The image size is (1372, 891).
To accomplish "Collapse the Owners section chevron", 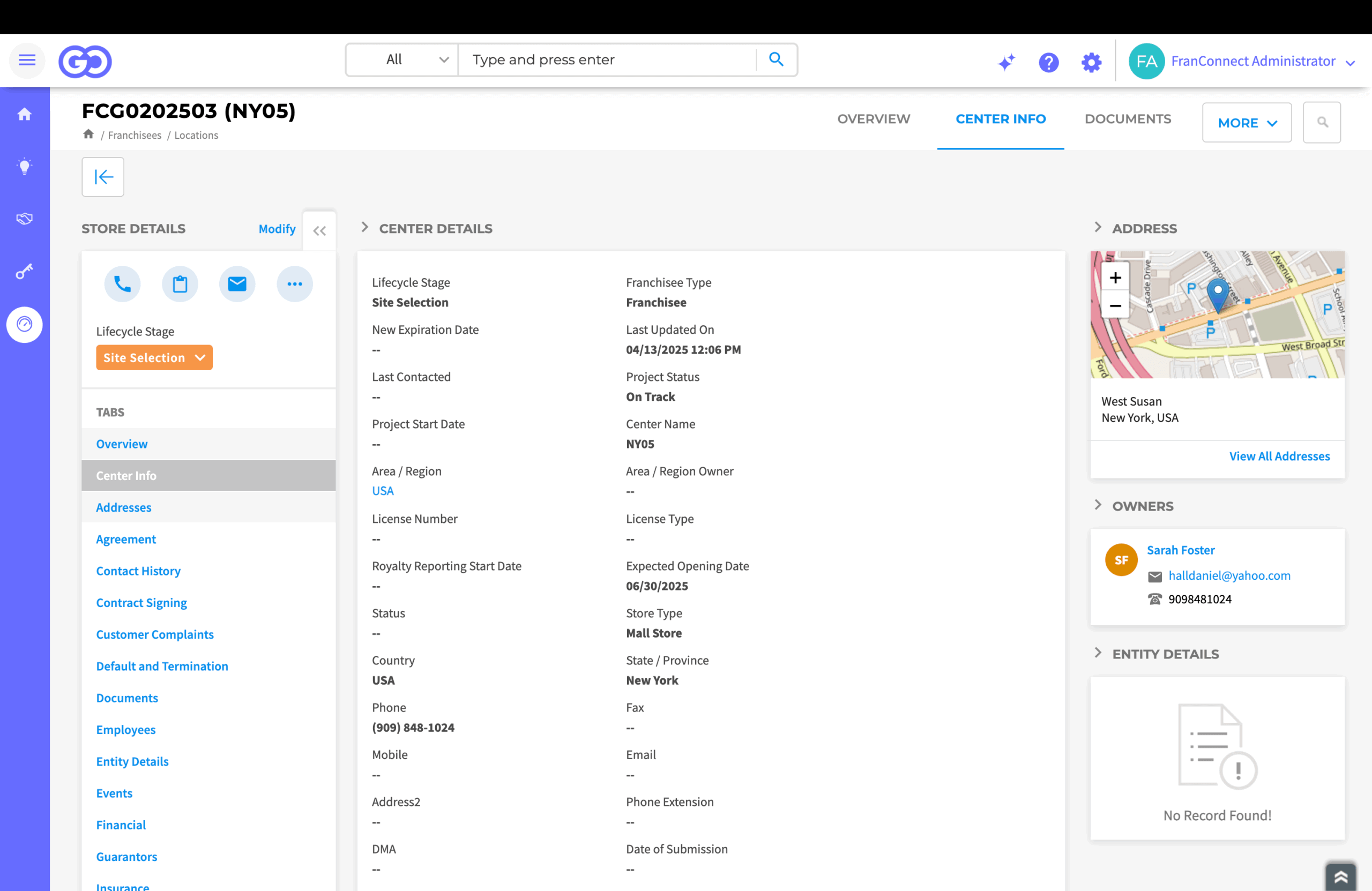I will coord(1098,505).
